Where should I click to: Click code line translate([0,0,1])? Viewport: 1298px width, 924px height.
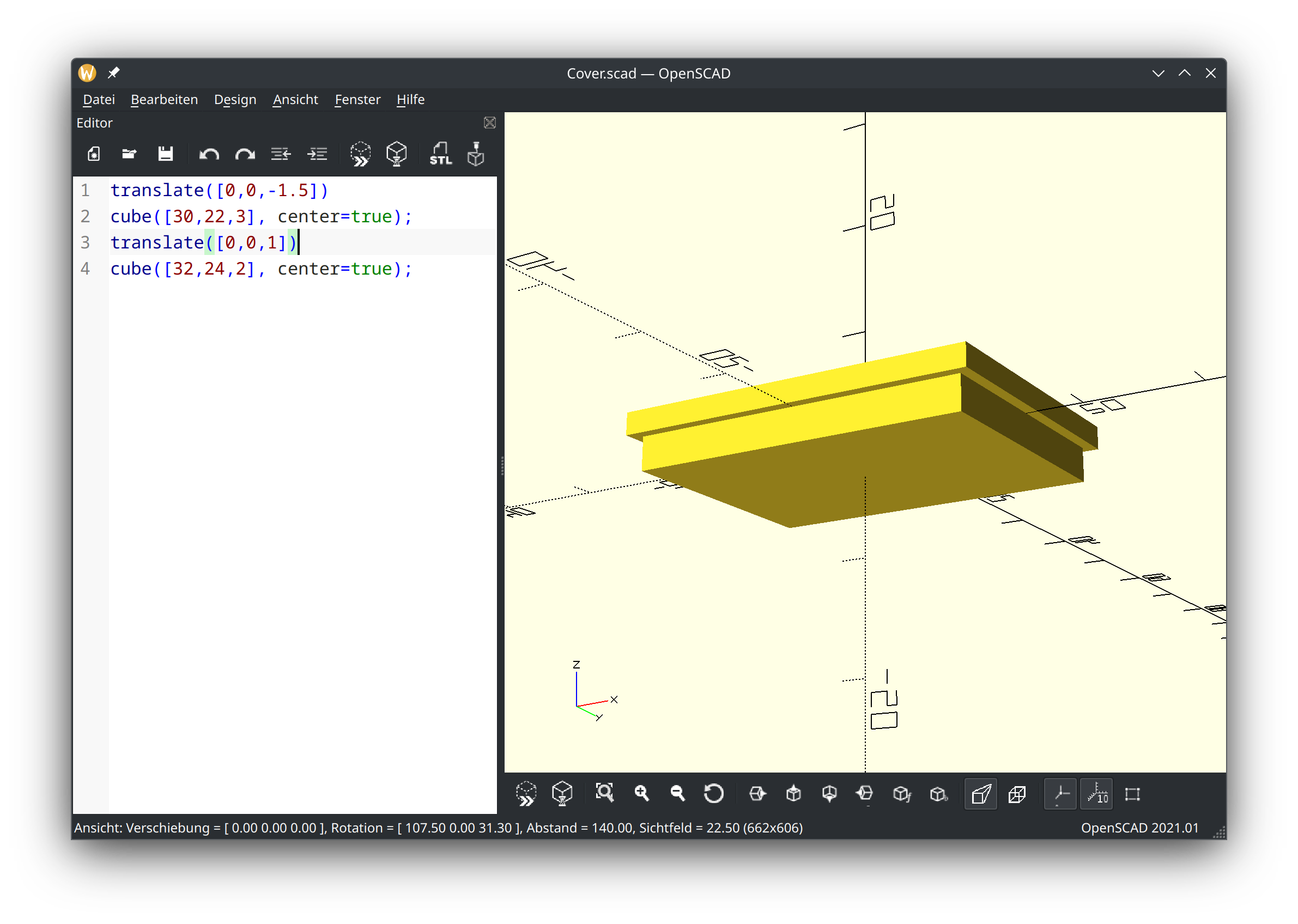(x=204, y=243)
